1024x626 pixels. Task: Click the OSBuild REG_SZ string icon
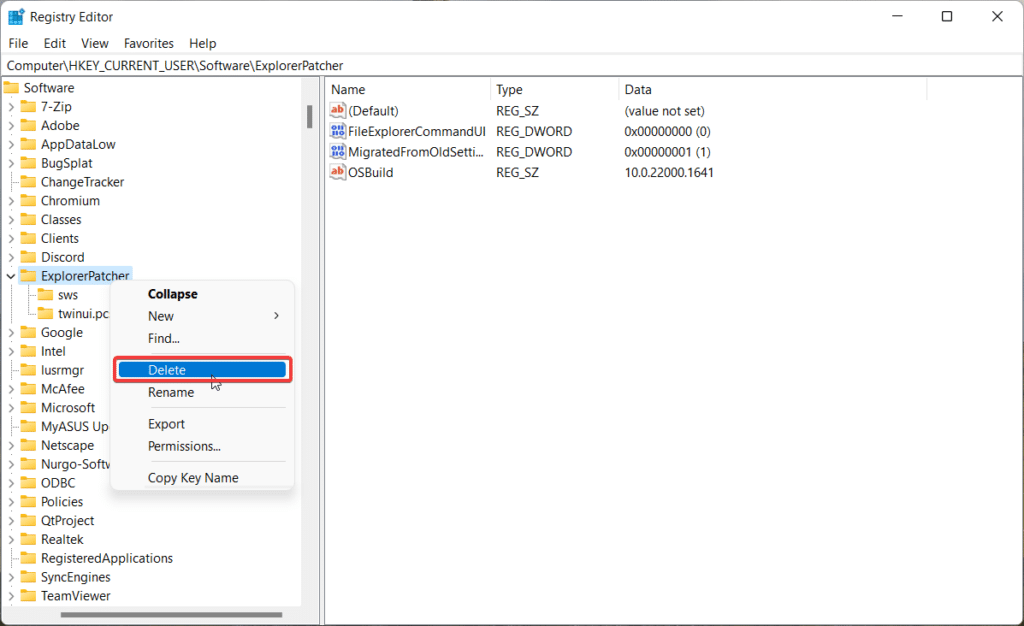click(x=337, y=172)
